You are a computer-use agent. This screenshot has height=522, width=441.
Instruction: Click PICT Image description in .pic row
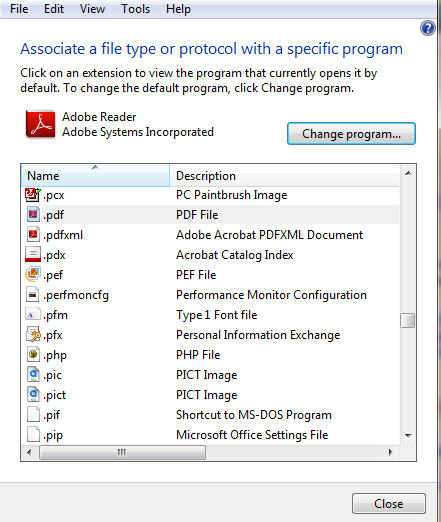(x=207, y=375)
